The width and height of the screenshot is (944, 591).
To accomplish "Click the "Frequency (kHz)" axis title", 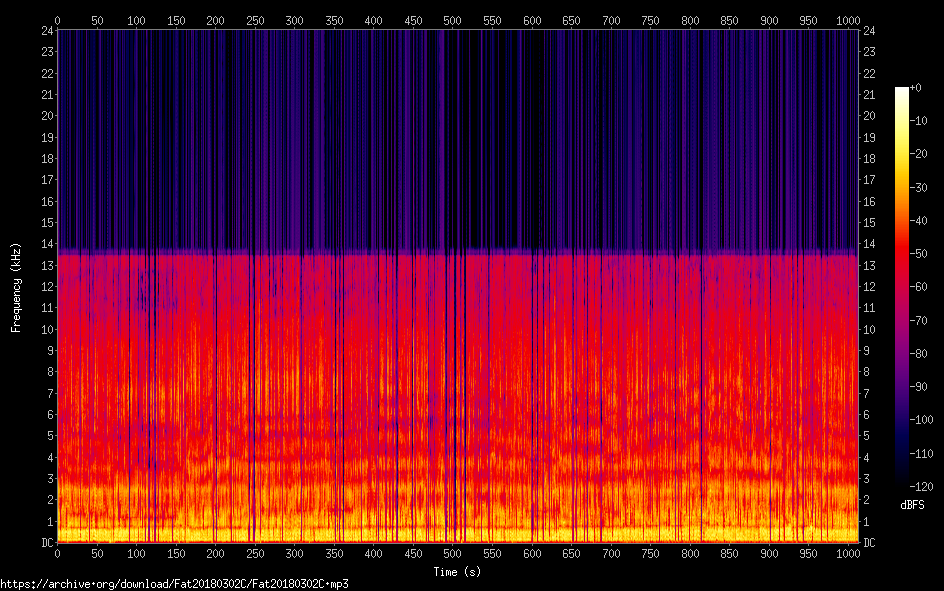I will 16,288.
